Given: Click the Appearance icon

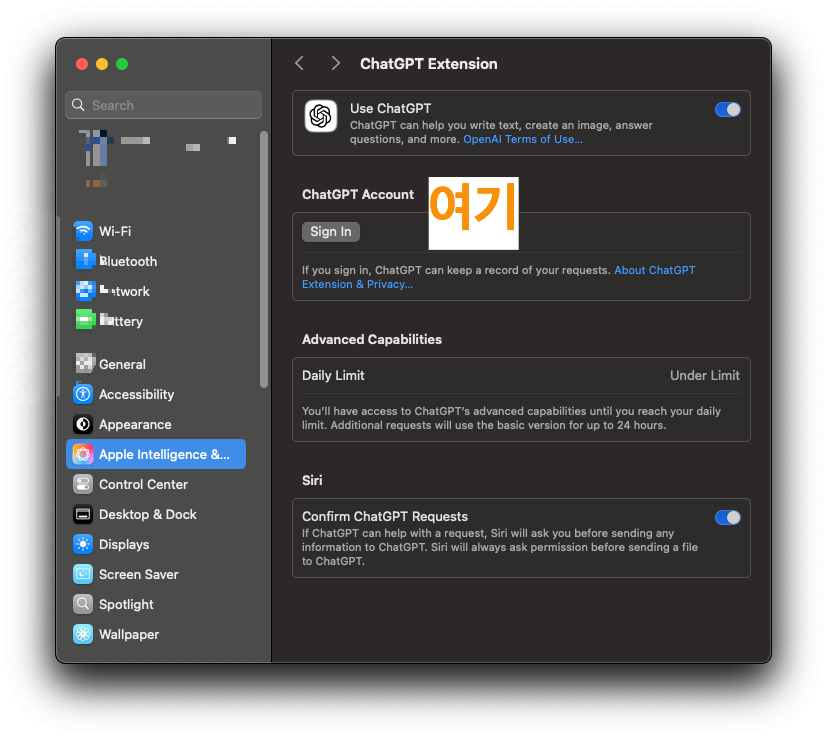Looking at the screenshot, I should point(83,424).
